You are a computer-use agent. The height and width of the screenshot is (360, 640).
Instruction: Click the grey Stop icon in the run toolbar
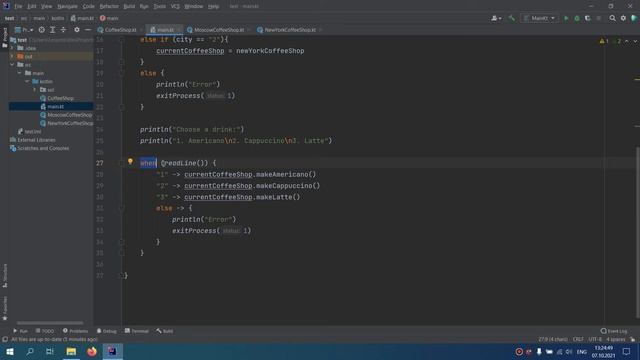point(599,18)
